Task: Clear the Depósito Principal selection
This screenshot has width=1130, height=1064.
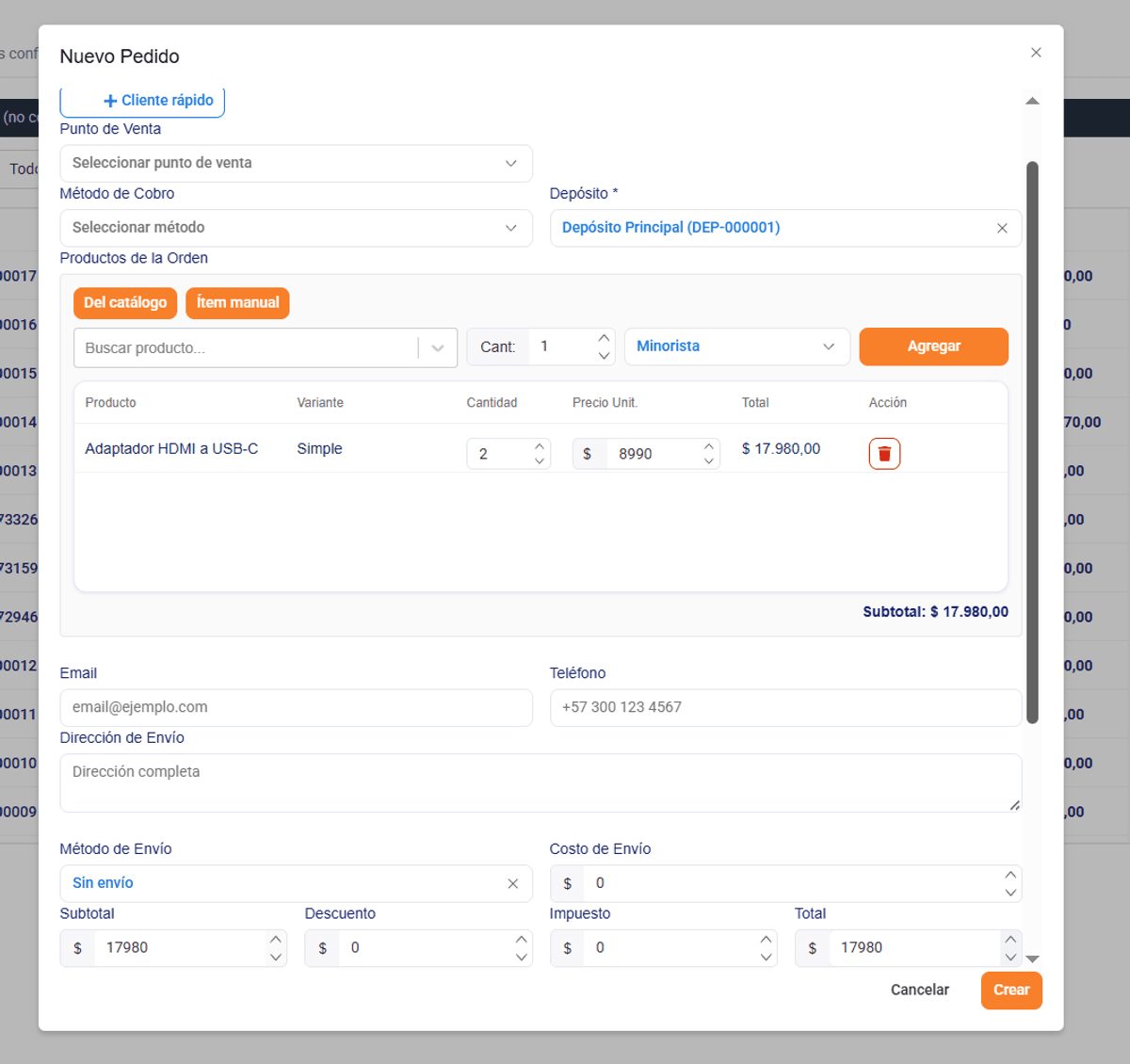Action: [1002, 228]
